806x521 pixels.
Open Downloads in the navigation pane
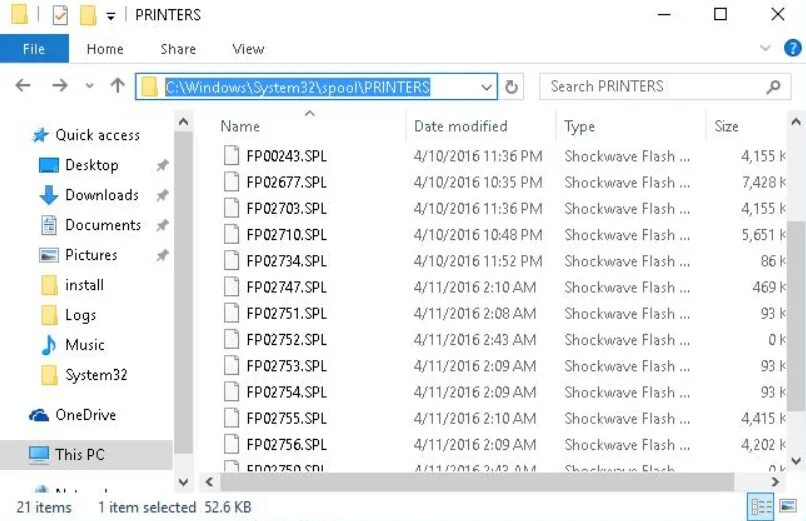pyautogui.click(x=102, y=195)
